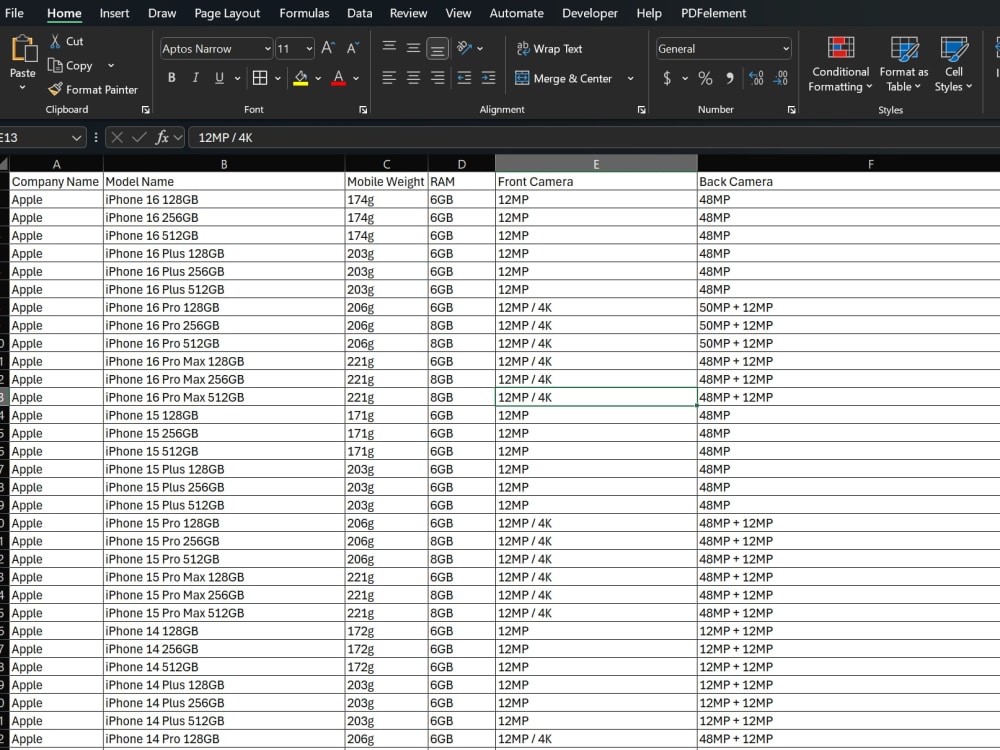The image size is (1000, 750).
Task: Select the Model Name header cell
Action: [224, 182]
